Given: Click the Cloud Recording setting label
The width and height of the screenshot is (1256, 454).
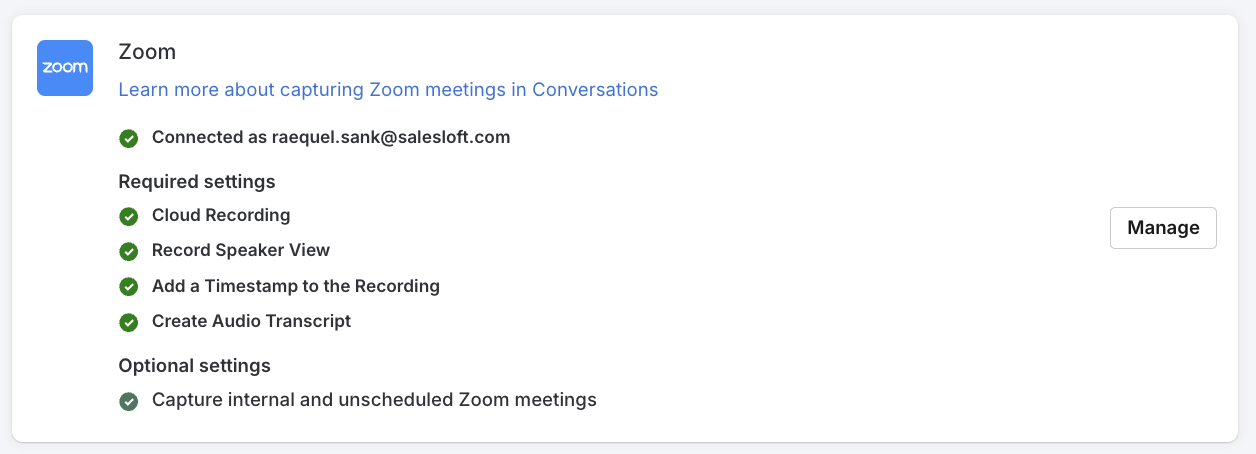Looking at the screenshot, I should coord(221,215).
